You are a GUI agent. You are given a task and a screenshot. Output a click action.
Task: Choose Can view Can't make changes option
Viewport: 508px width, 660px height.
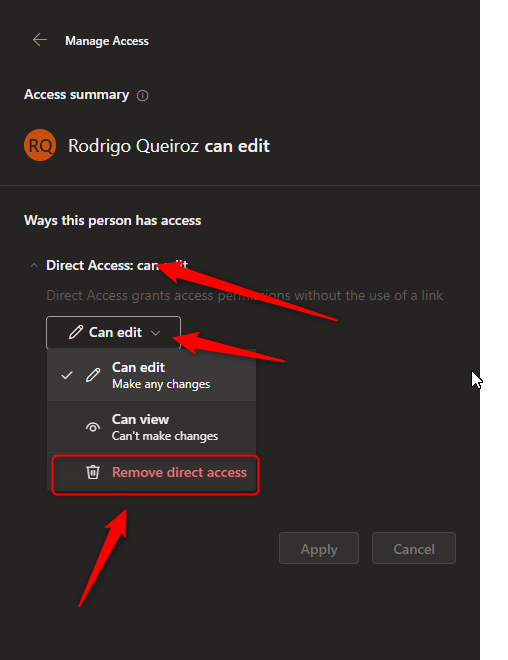pyautogui.click(x=152, y=427)
